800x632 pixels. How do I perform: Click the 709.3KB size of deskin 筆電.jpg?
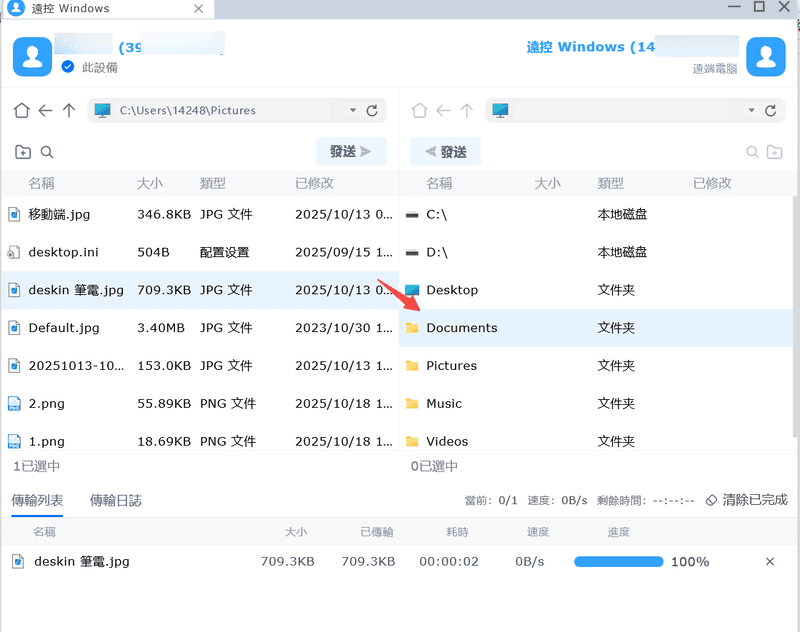point(164,290)
